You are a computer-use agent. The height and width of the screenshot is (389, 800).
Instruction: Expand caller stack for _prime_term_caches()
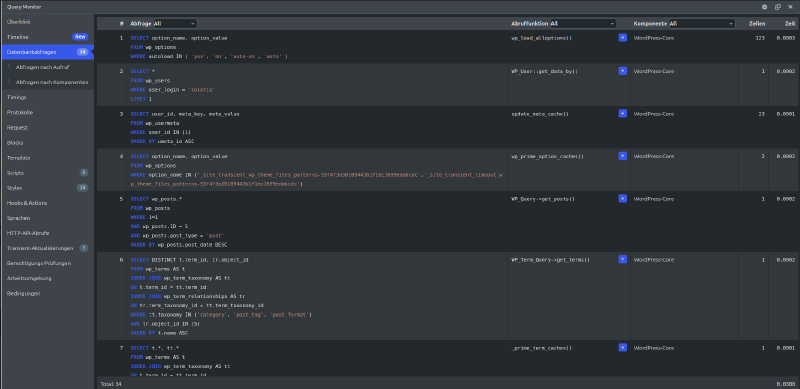[622, 348]
